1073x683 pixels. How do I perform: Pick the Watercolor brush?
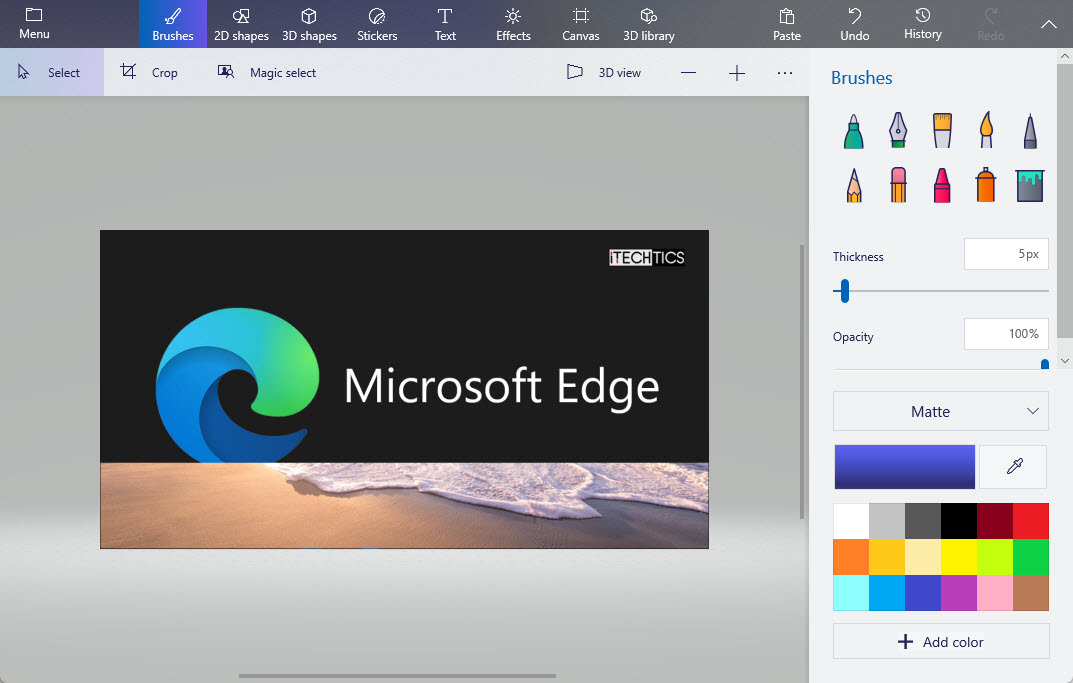pyautogui.click(x=986, y=130)
